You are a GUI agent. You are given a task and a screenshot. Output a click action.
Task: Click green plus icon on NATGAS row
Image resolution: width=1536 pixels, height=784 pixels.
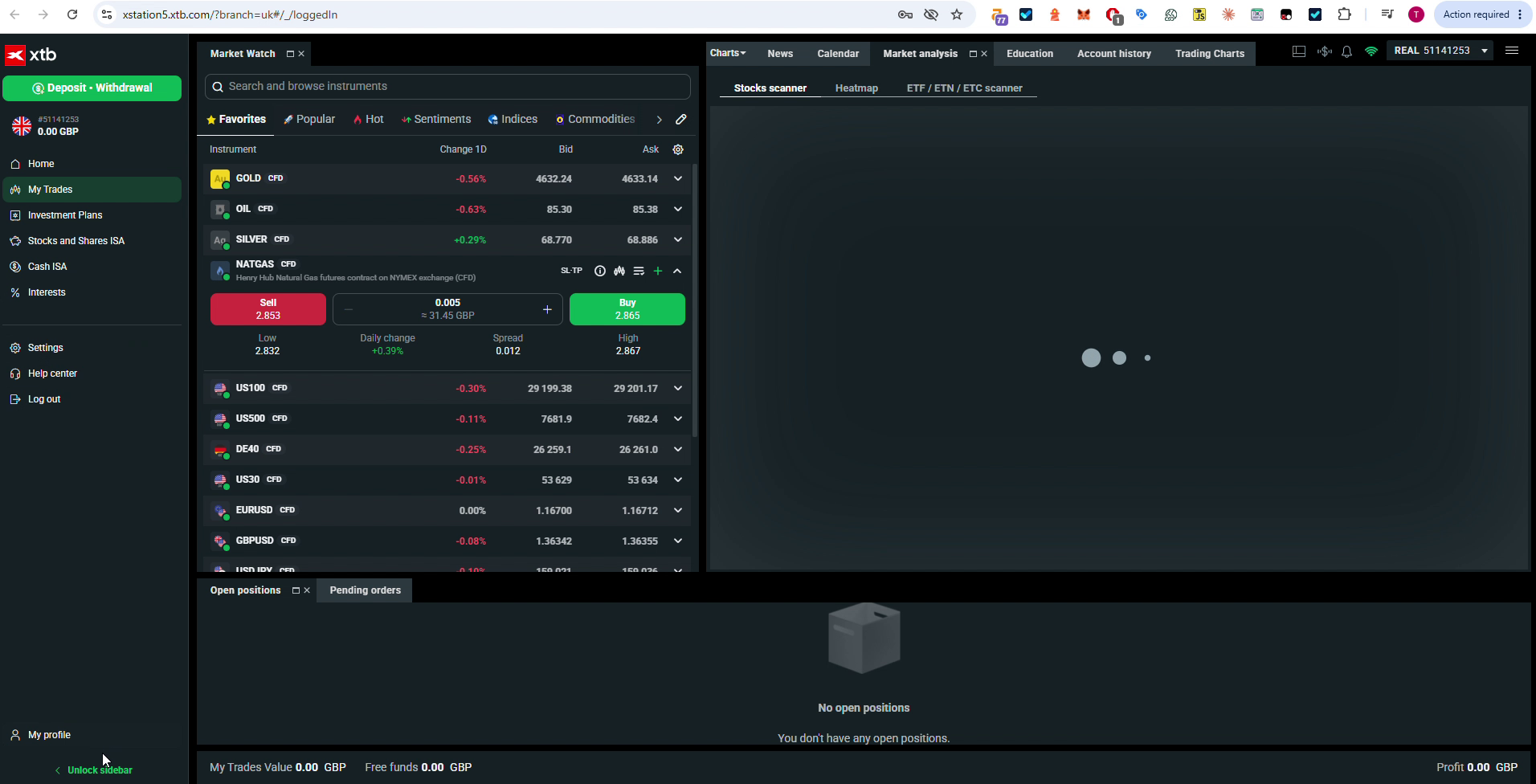tap(658, 271)
